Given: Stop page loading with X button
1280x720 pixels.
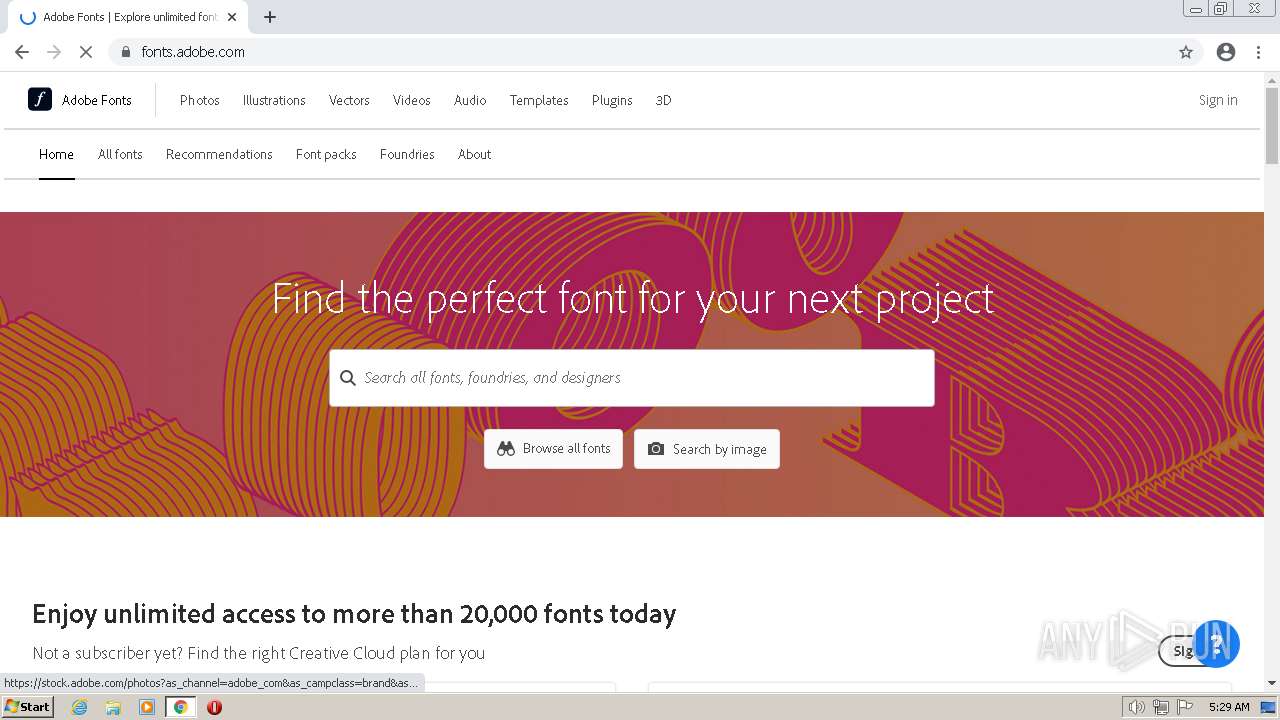Looking at the screenshot, I should (86, 52).
